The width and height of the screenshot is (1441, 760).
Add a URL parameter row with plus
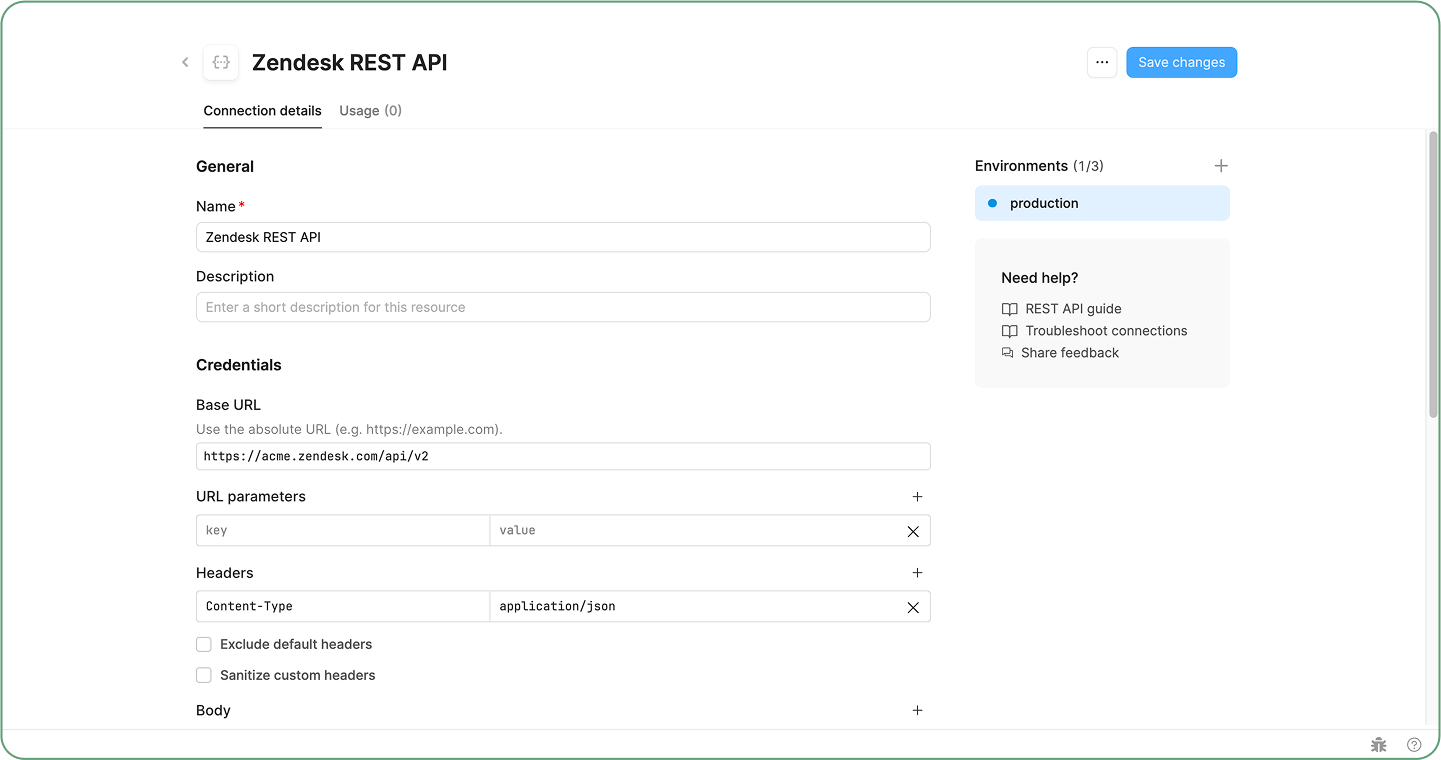(918, 497)
